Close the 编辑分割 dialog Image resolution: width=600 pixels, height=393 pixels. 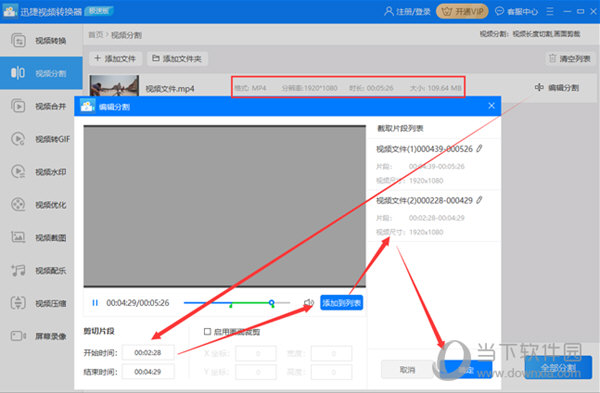(491, 106)
